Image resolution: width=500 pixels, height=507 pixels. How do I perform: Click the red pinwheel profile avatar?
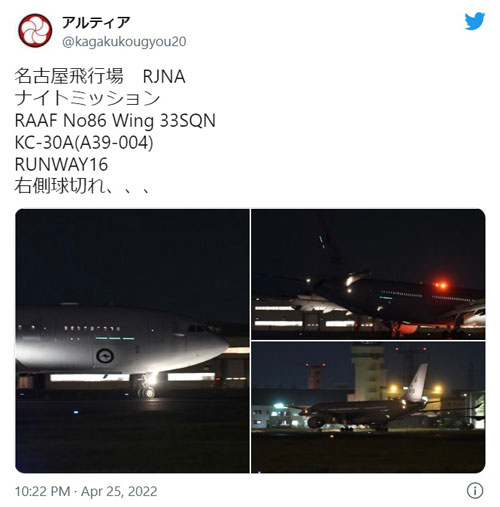tap(35, 30)
